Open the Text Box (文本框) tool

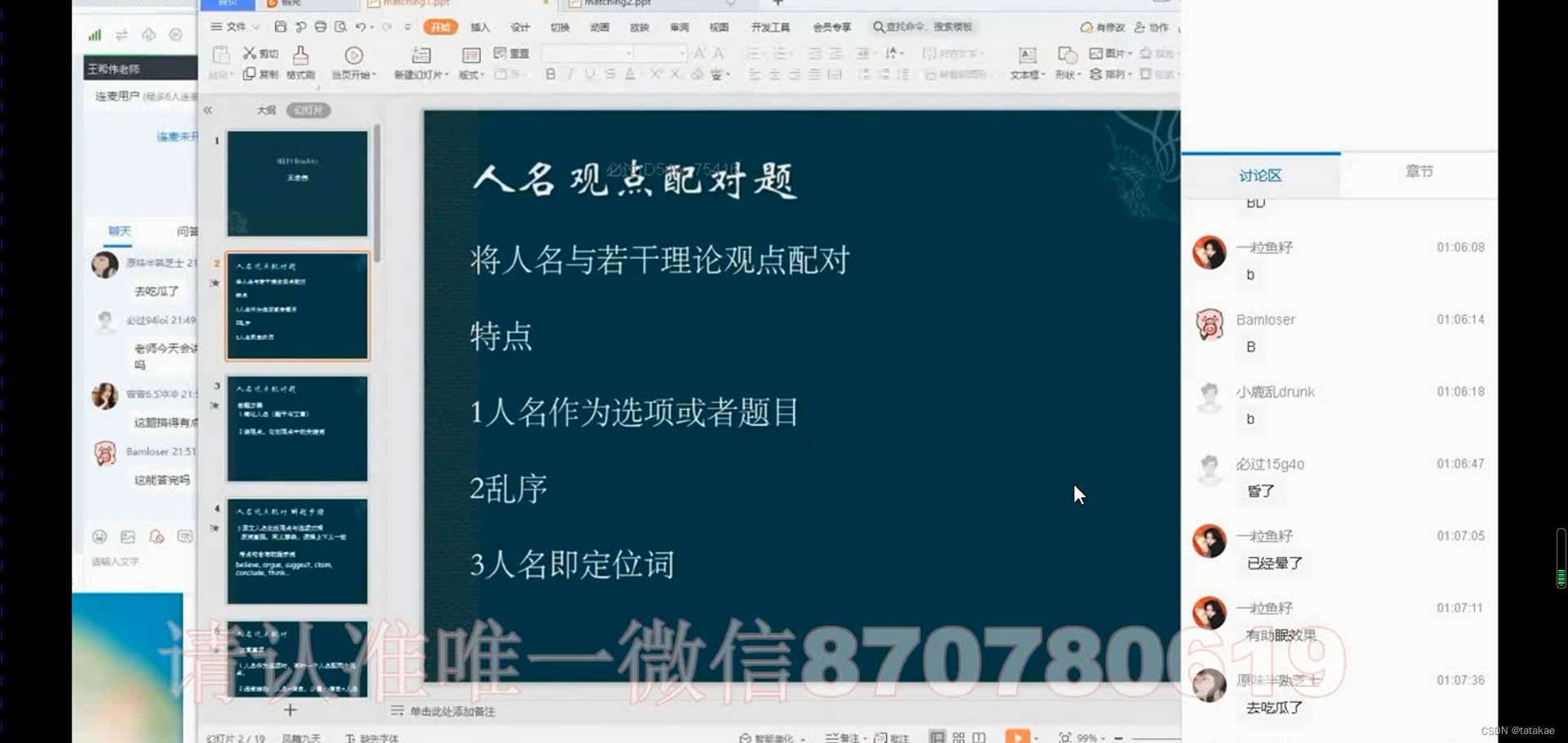[x=1027, y=63]
